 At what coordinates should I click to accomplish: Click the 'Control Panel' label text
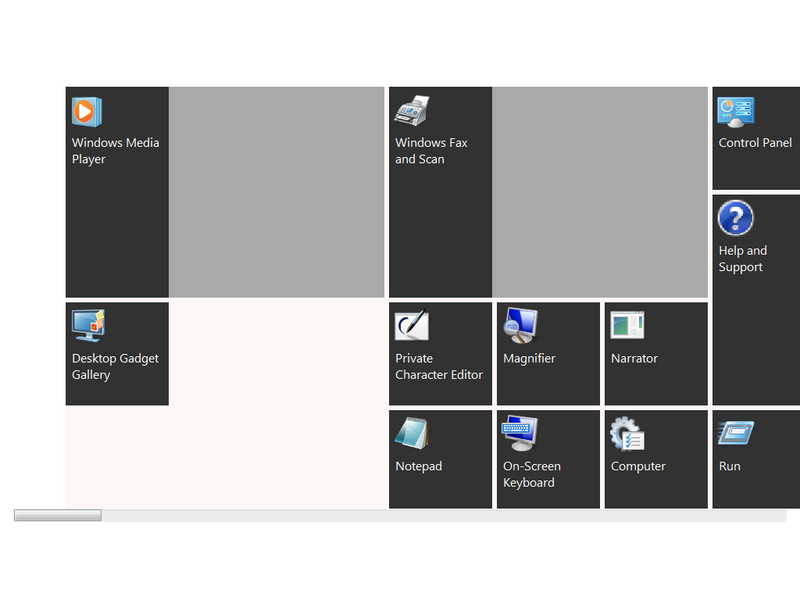[755, 143]
